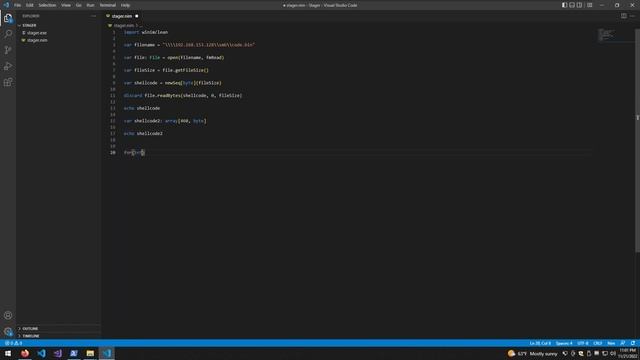Toggle the primary side bar layout icon

[x=564, y=5]
